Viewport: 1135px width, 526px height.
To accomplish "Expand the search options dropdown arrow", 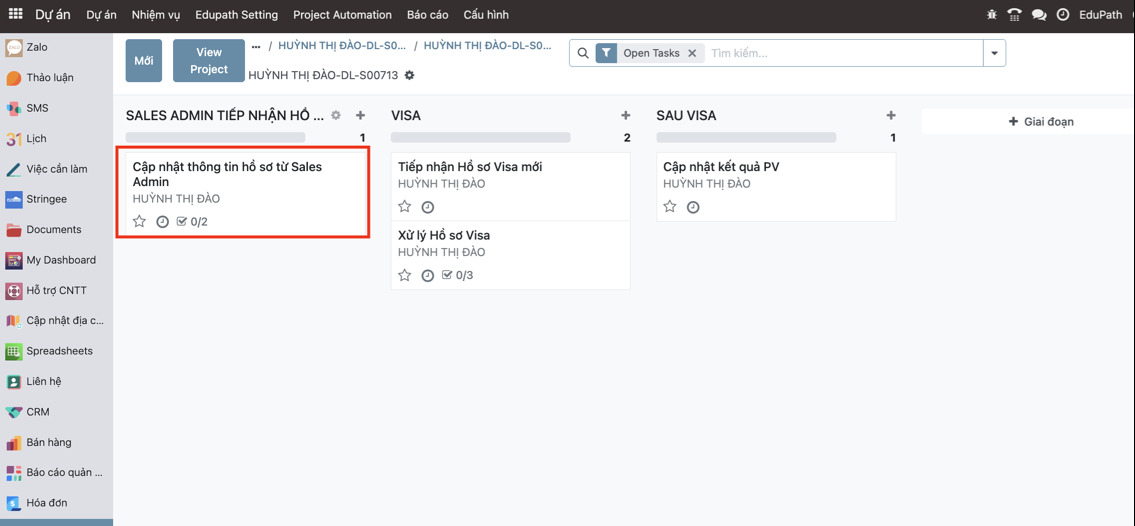I will click(994, 54).
